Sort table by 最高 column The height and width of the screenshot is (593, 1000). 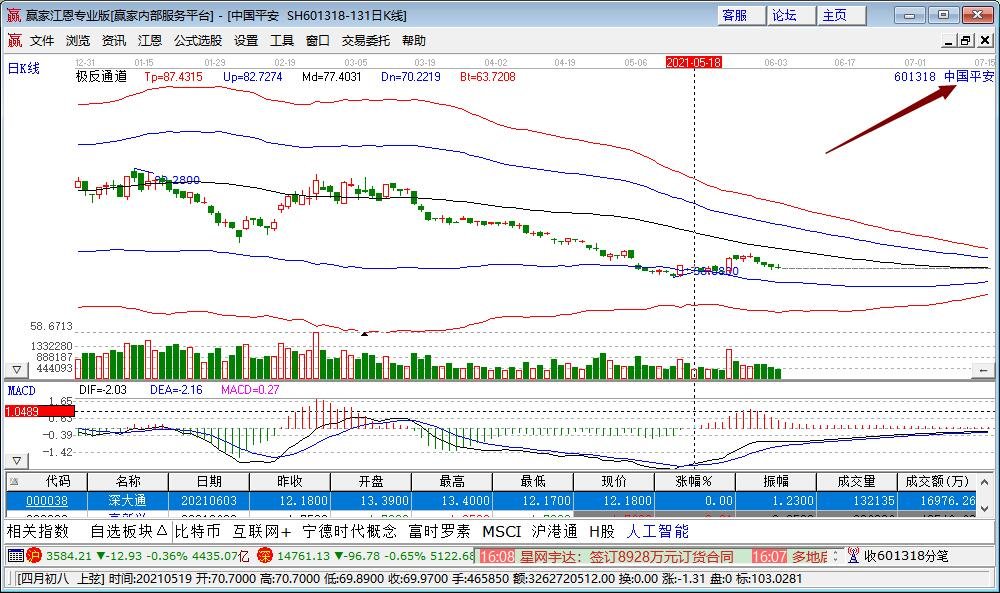452,481
